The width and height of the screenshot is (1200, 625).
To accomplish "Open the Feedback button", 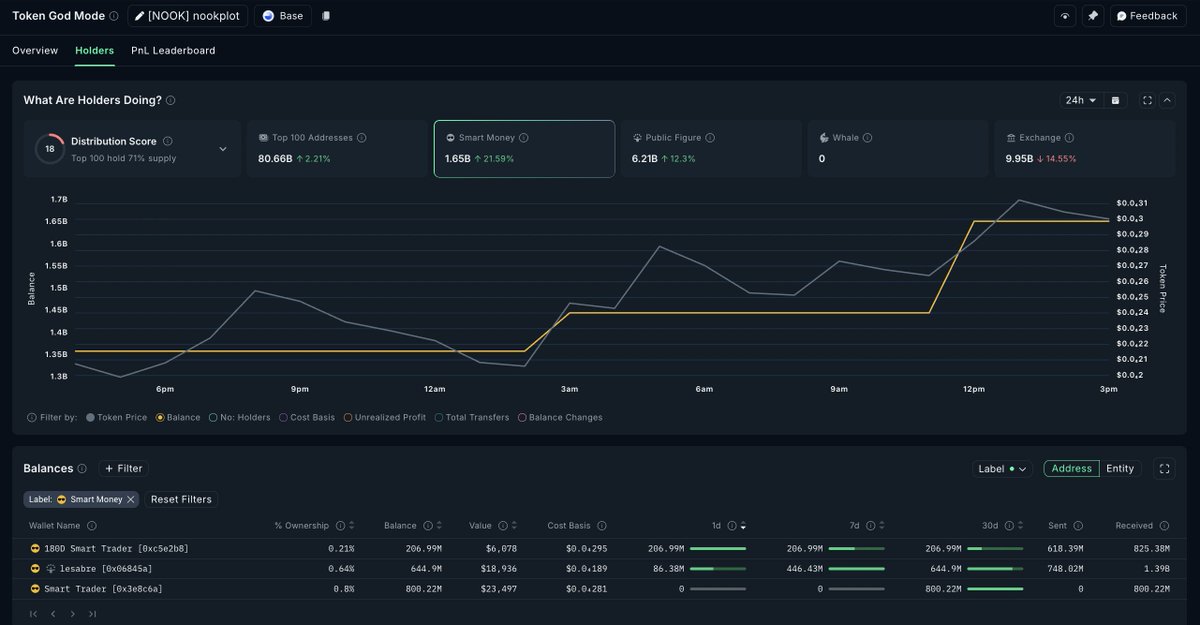I will click(1147, 16).
